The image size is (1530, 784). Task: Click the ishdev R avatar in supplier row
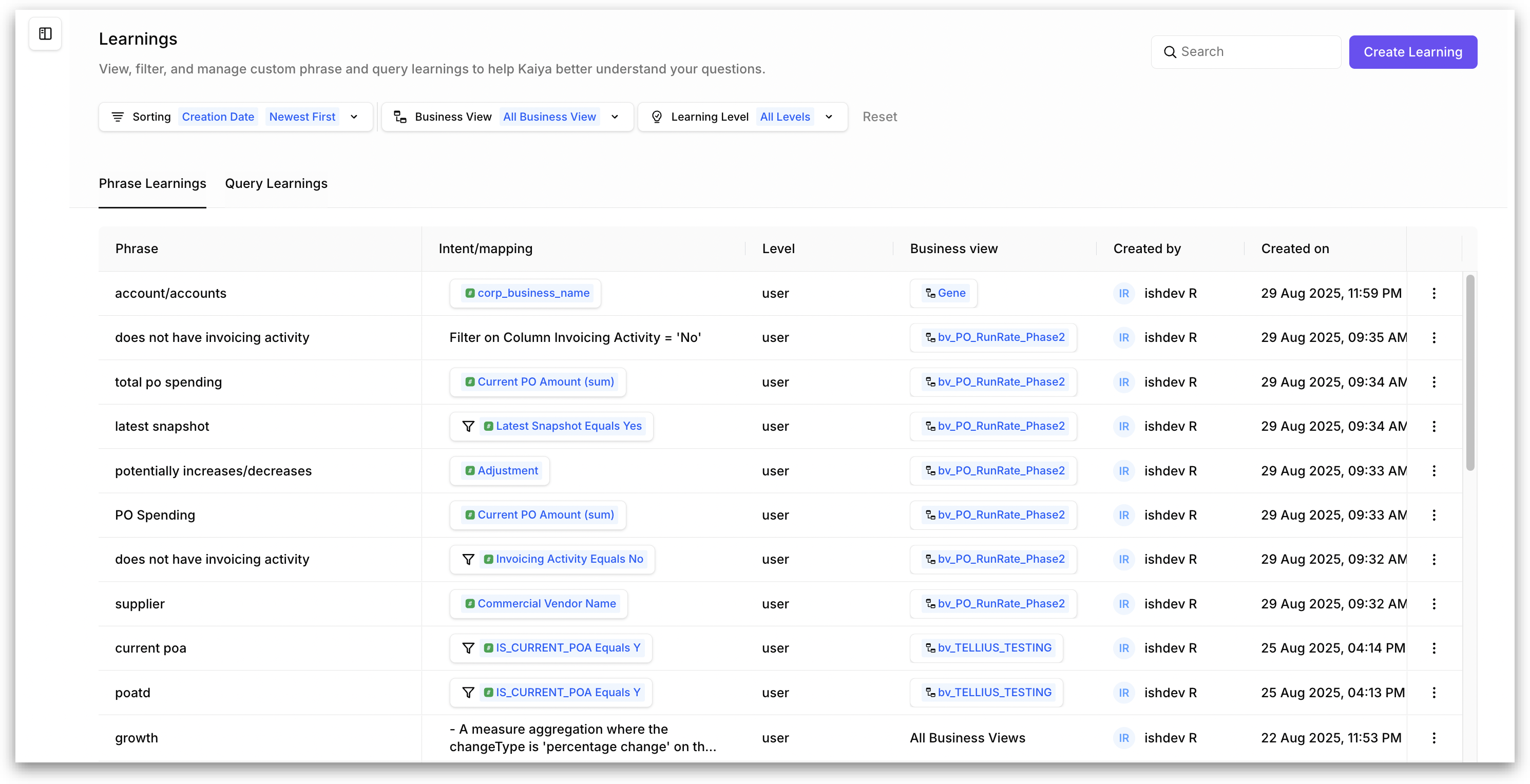tap(1124, 604)
